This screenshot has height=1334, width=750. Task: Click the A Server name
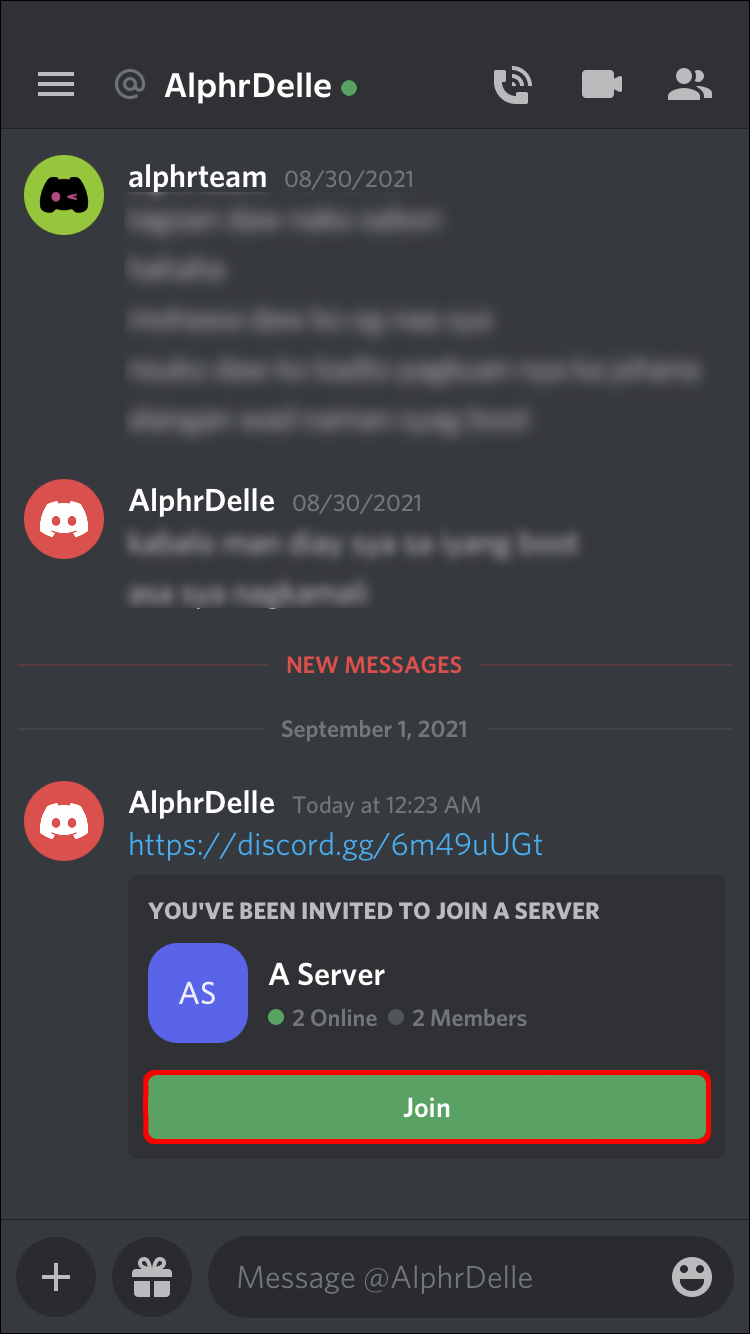(x=327, y=974)
